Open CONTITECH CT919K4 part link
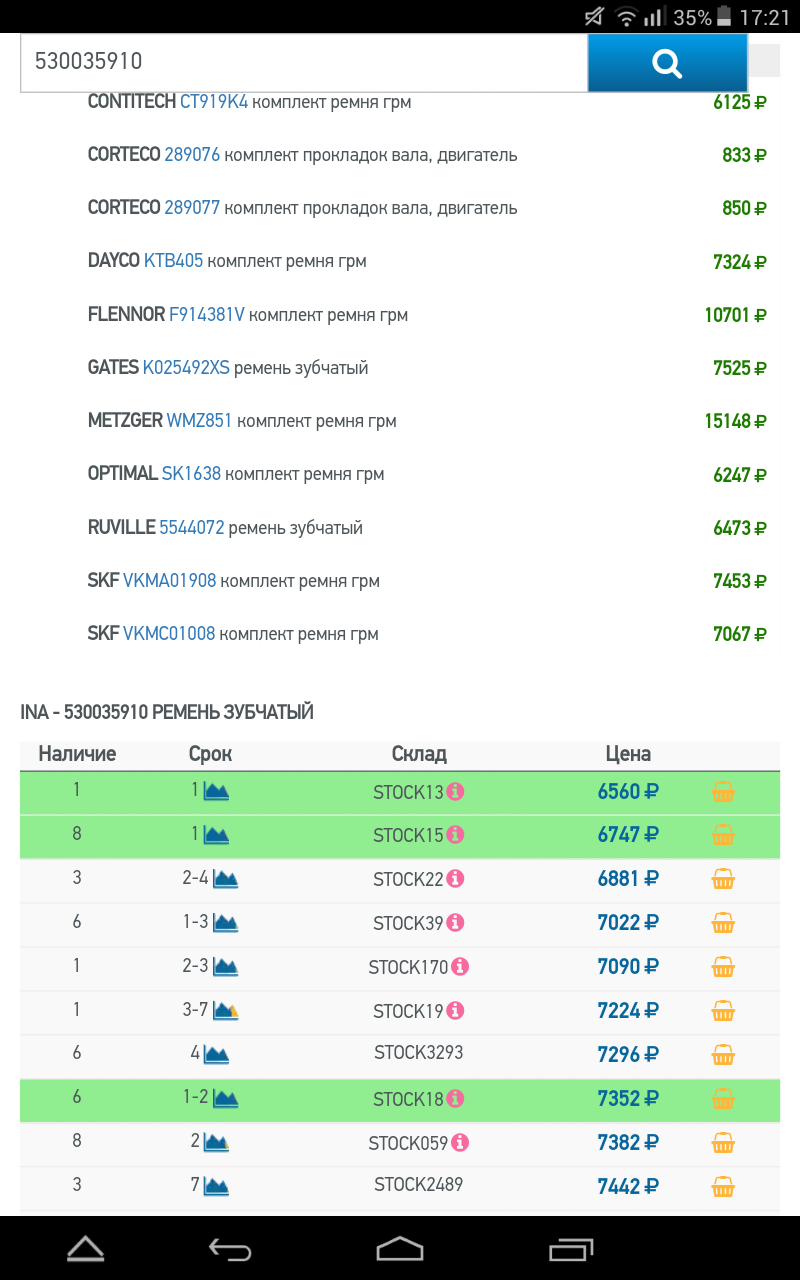 tap(214, 102)
